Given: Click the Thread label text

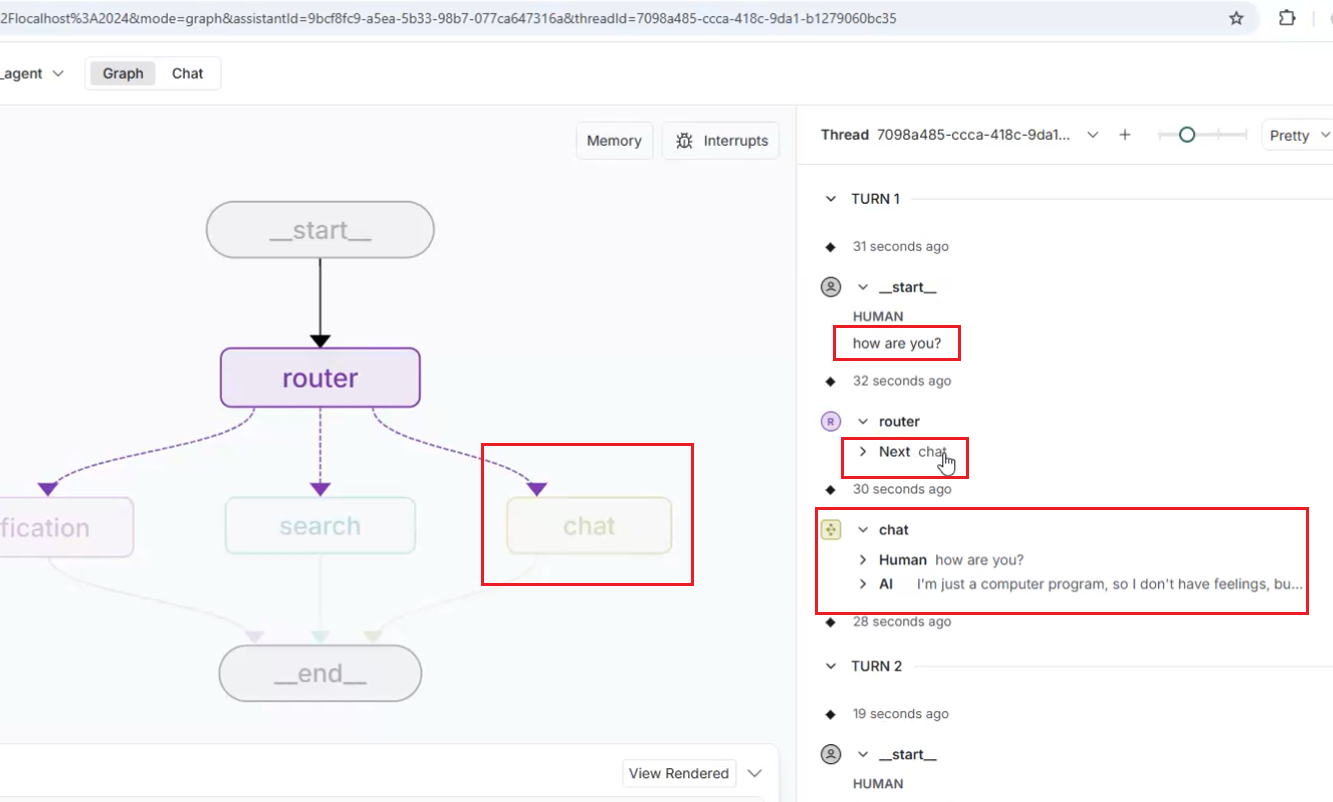Looking at the screenshot, I should click(x=845, y=135).
